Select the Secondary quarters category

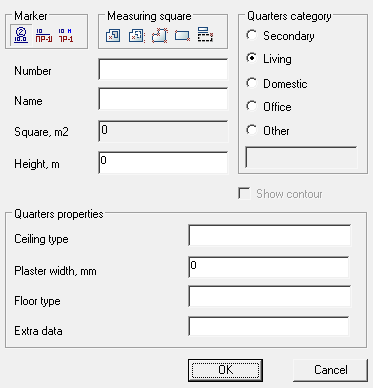point(280,36)
